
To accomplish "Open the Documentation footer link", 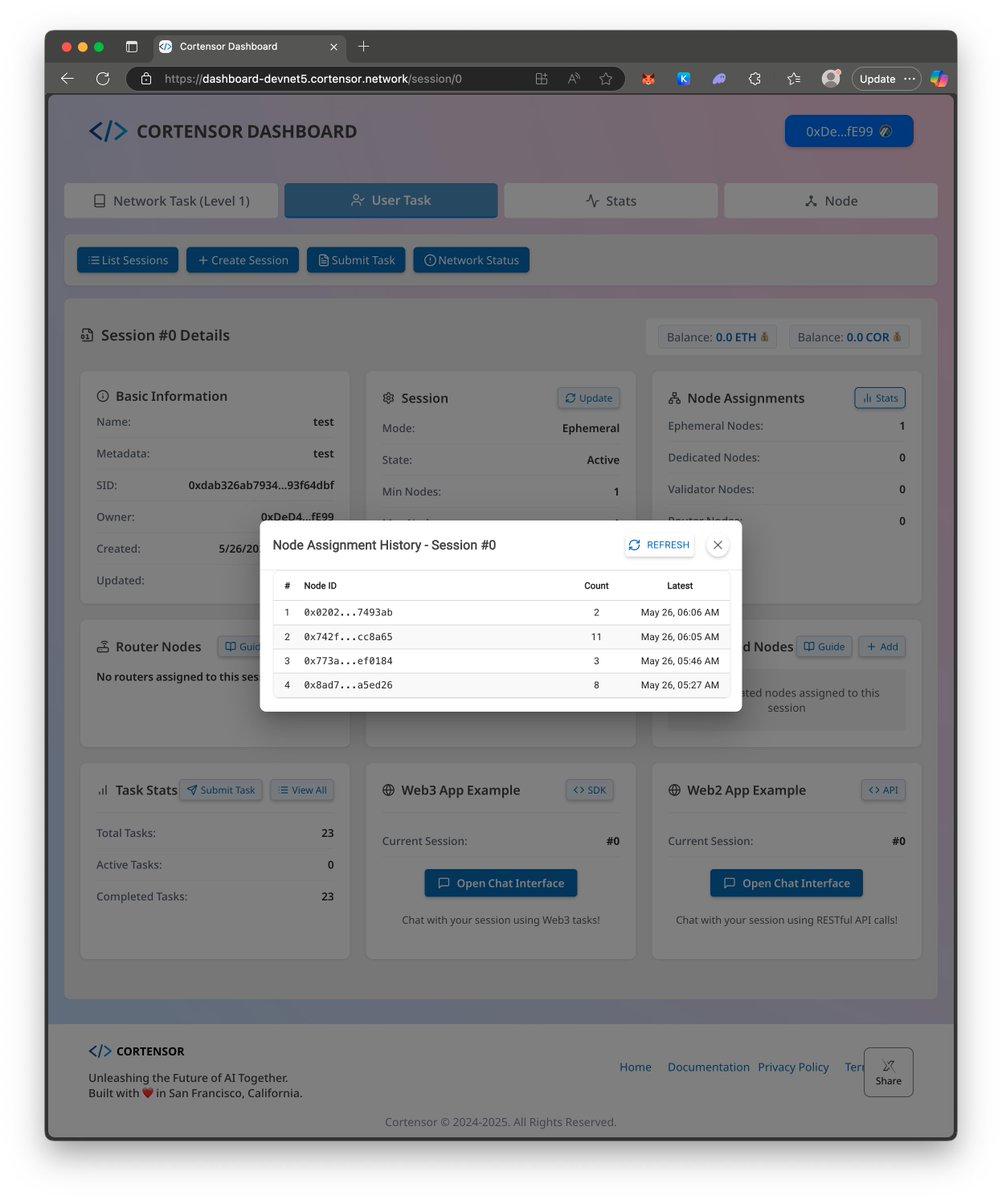I will click(x=708, y=1067).
